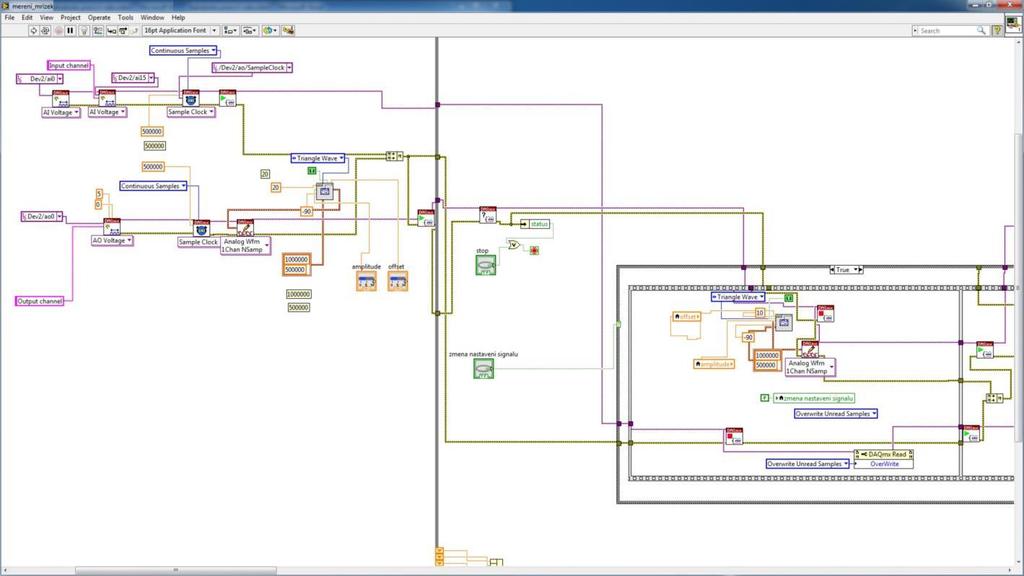Click the DAQmx Create Channel icon above AO Voltage

[x=112, y=227]
